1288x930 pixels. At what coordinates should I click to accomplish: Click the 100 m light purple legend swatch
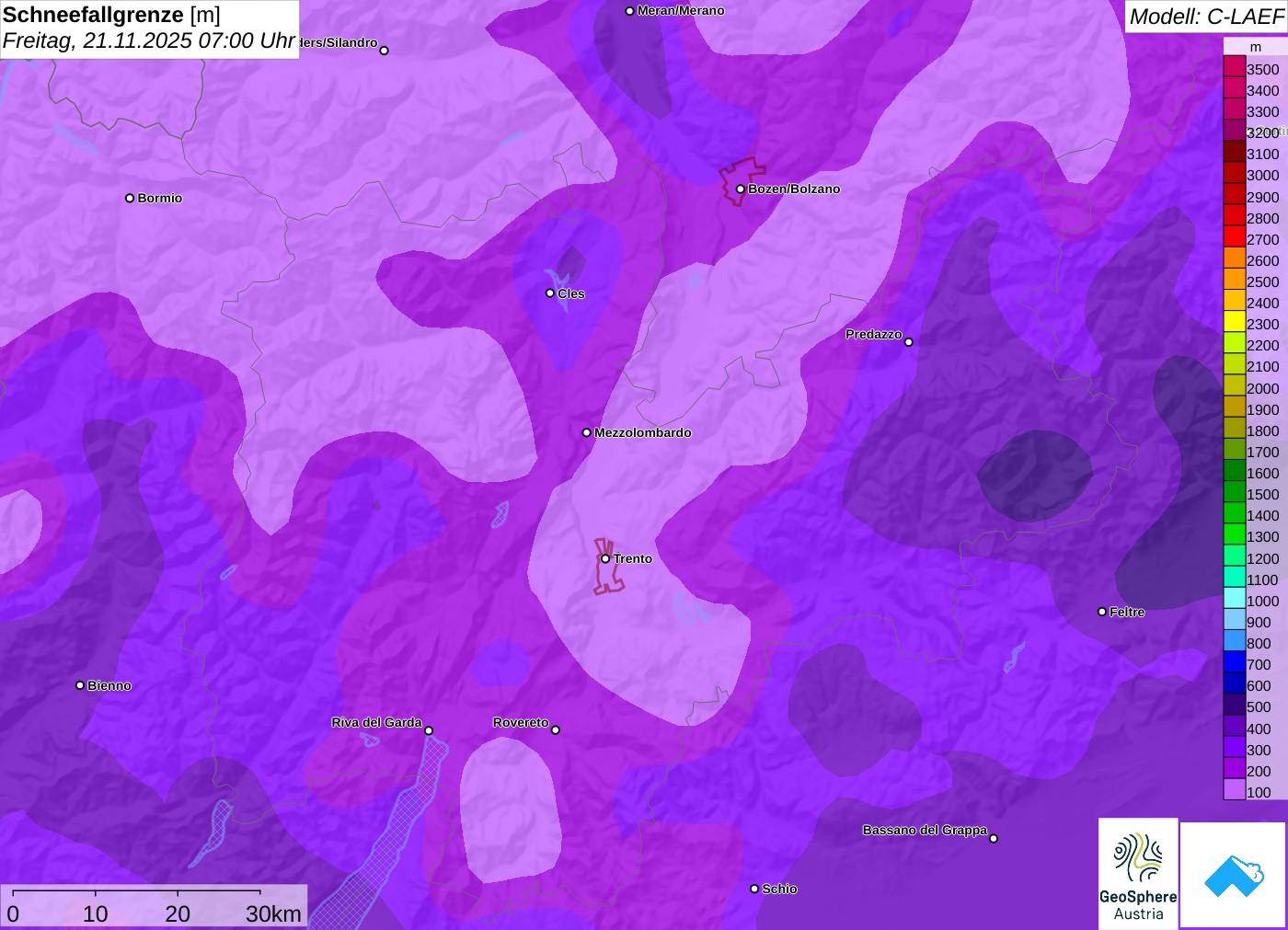pyautogui.click(x=1235, y=789)
